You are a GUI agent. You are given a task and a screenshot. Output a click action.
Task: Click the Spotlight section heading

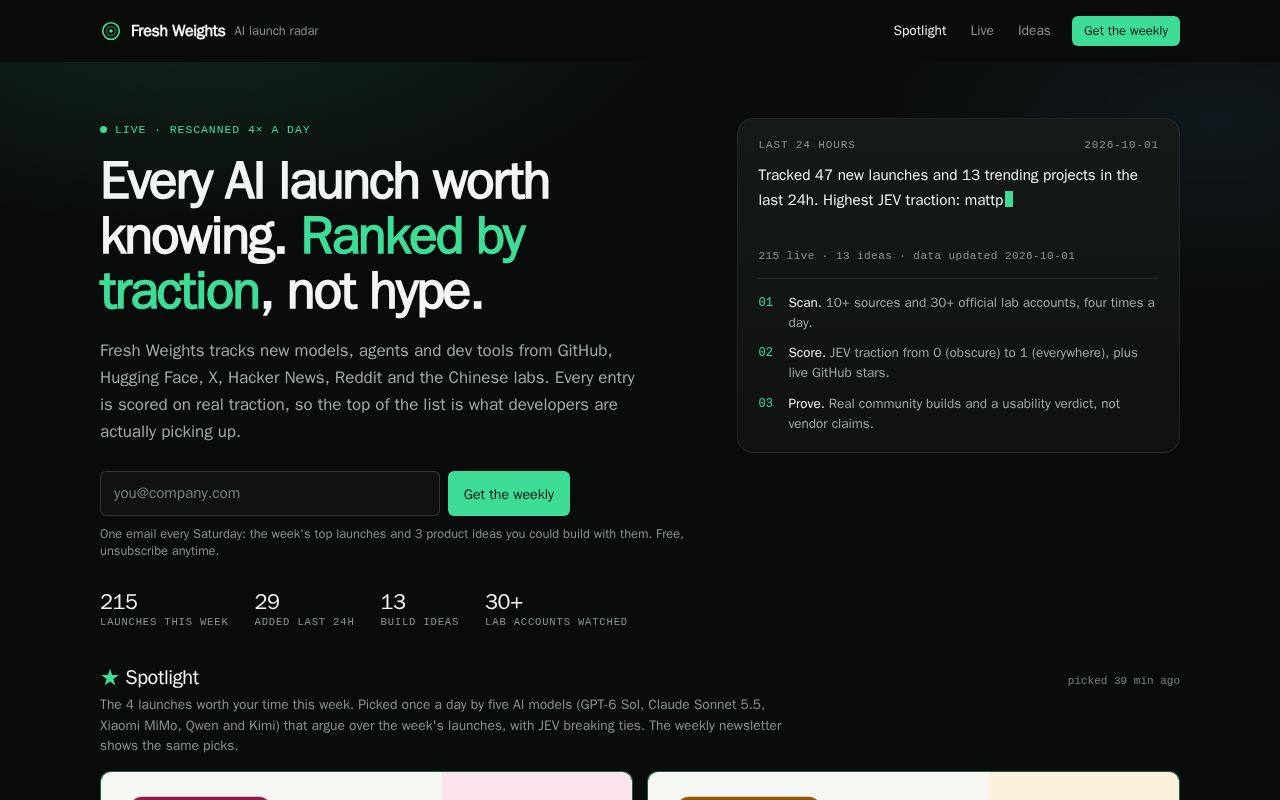pos(162,677)
